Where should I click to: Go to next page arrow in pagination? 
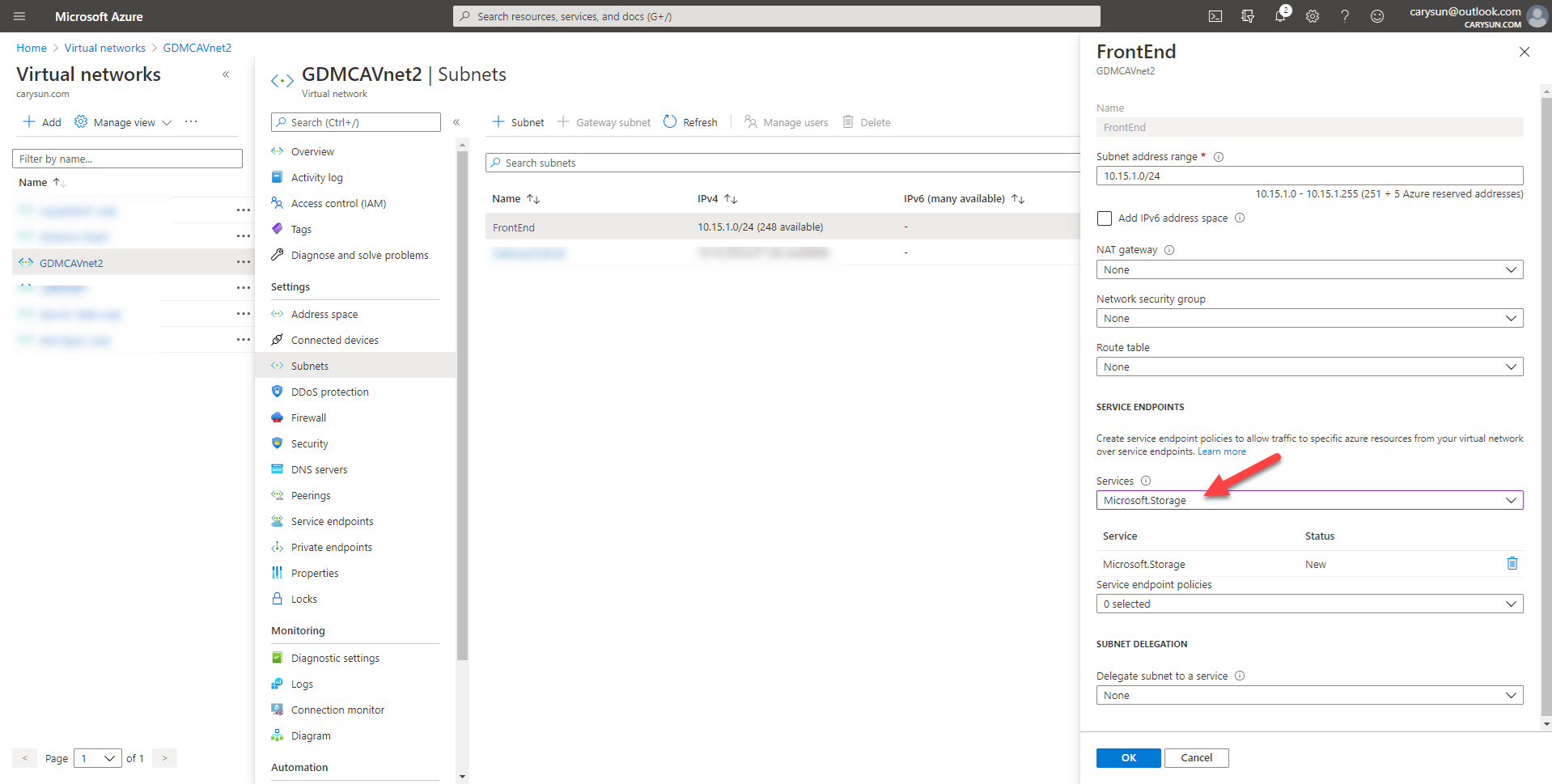[164, 758]
